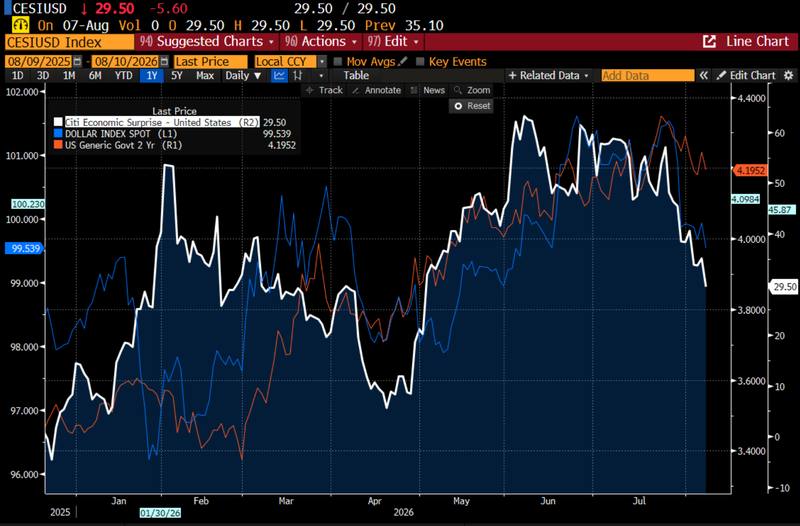Select the YTD range tab
This screenshot has width=800, height=526.
(123, 76)
